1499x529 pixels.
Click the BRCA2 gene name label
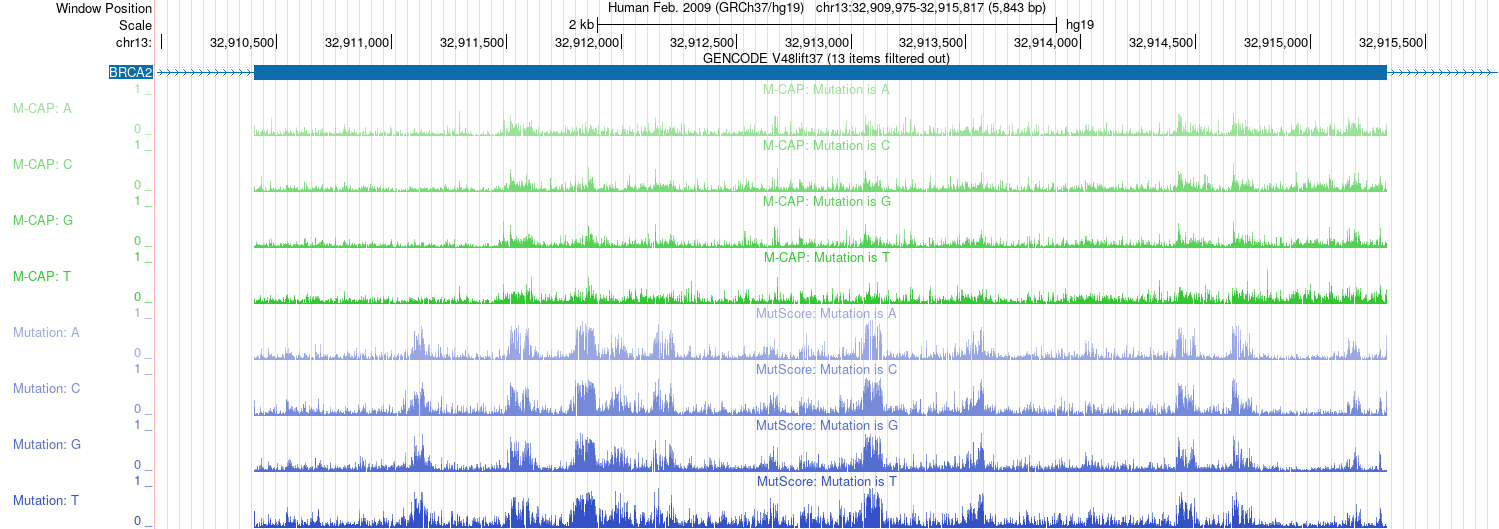coord(131,72)
